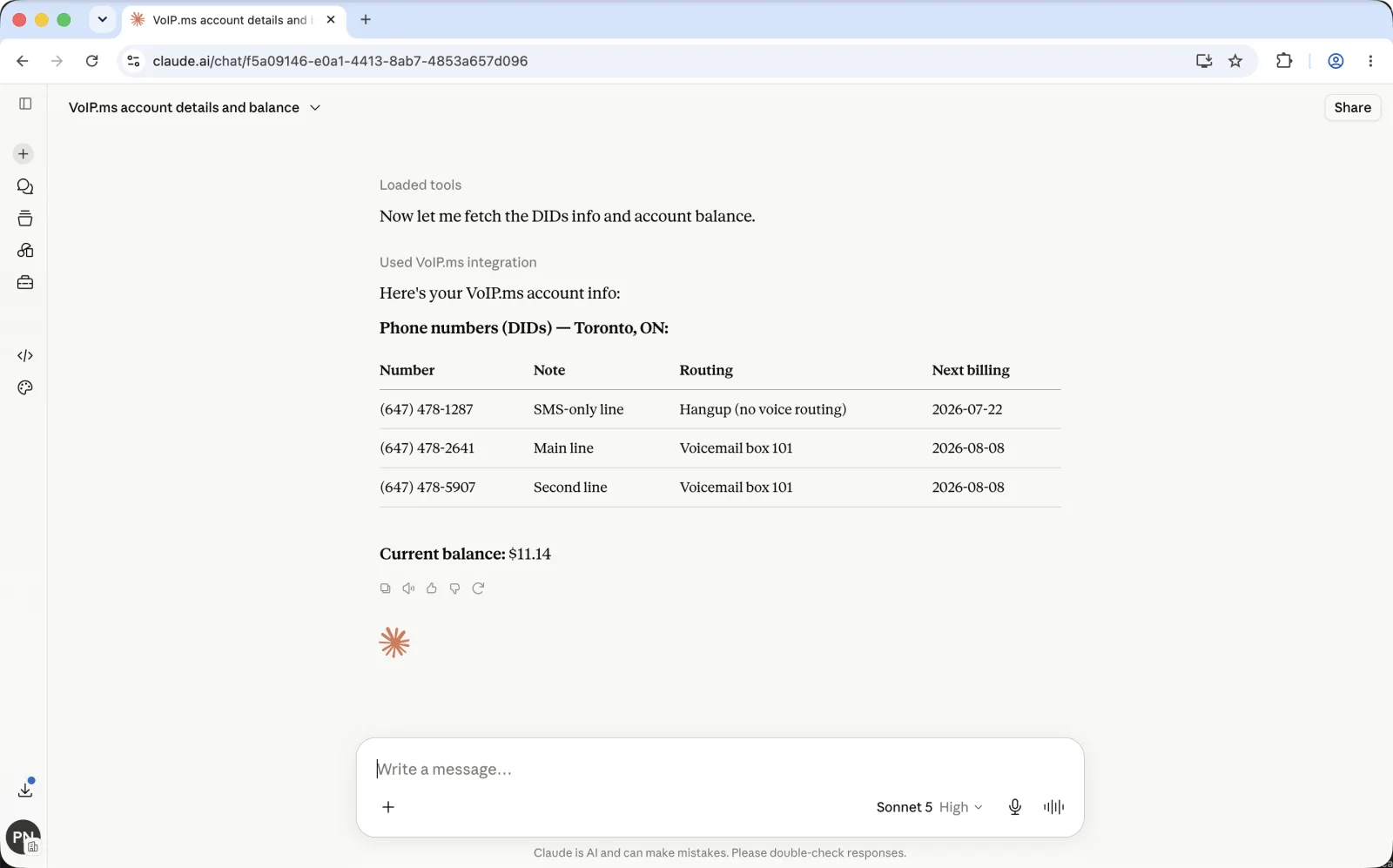Image resolution: width=1393 pixels, height=868 pixels.
Task: Click install app icon in address bar
Action: (1204, 61)
